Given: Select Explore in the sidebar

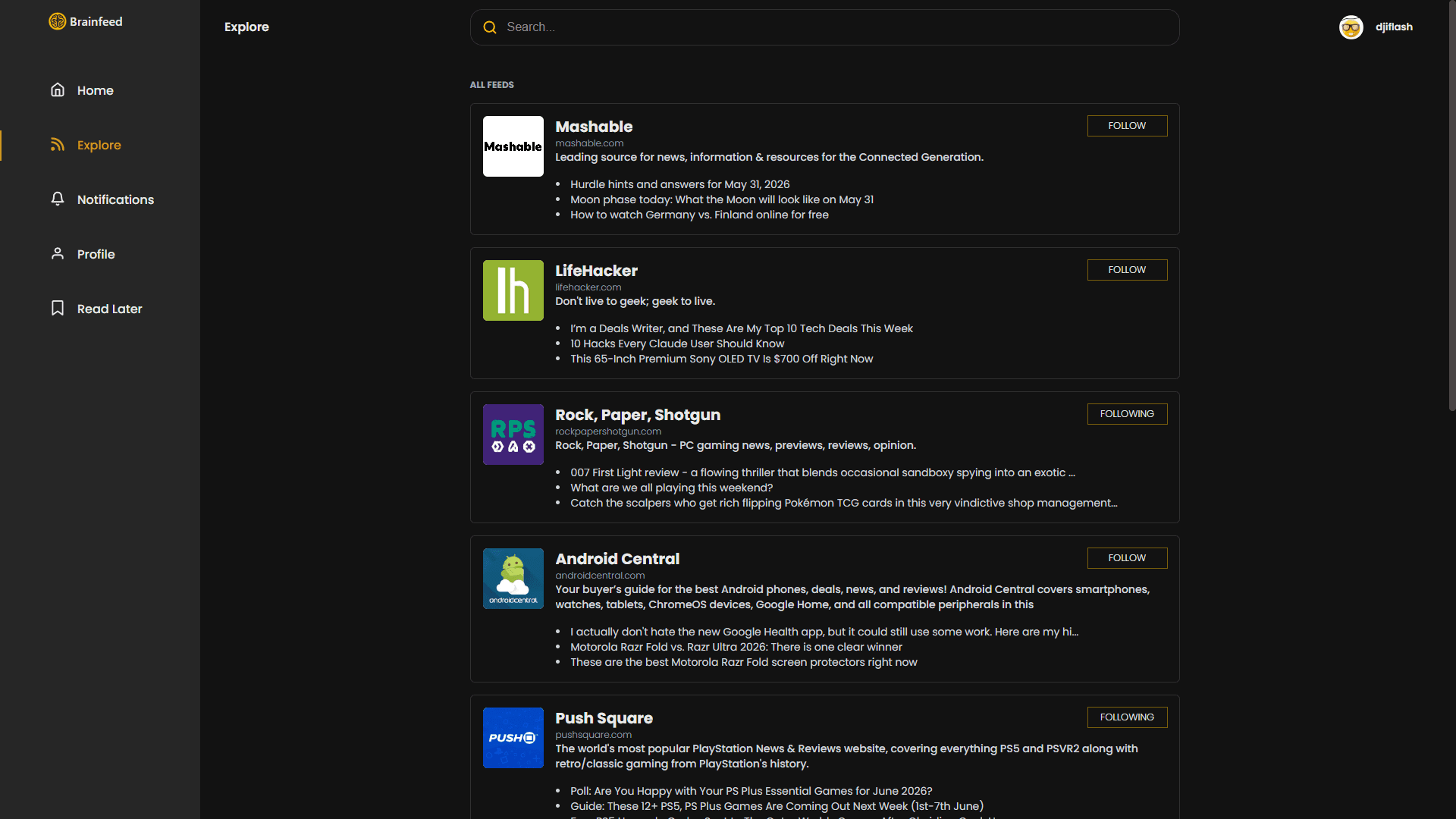Looking at the screenshot, I should [100, 145].
